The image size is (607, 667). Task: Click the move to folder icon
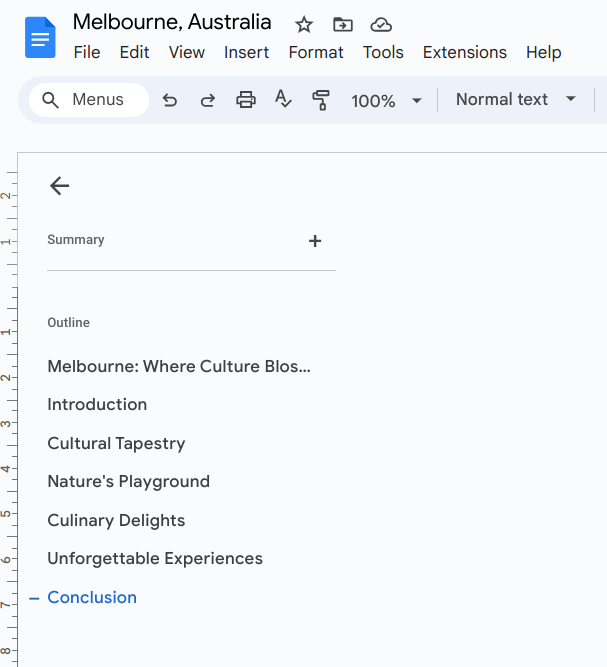[x=342, y=25]
